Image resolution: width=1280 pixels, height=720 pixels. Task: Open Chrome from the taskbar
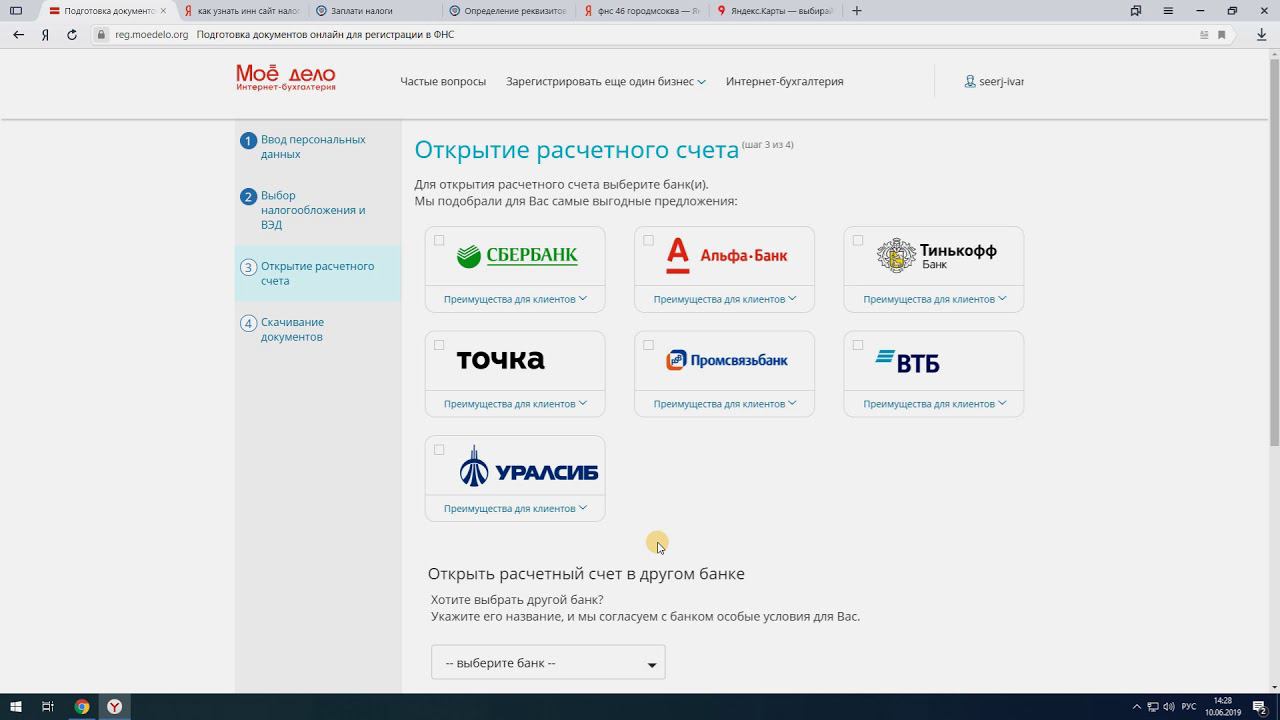(x=82, y=707)
